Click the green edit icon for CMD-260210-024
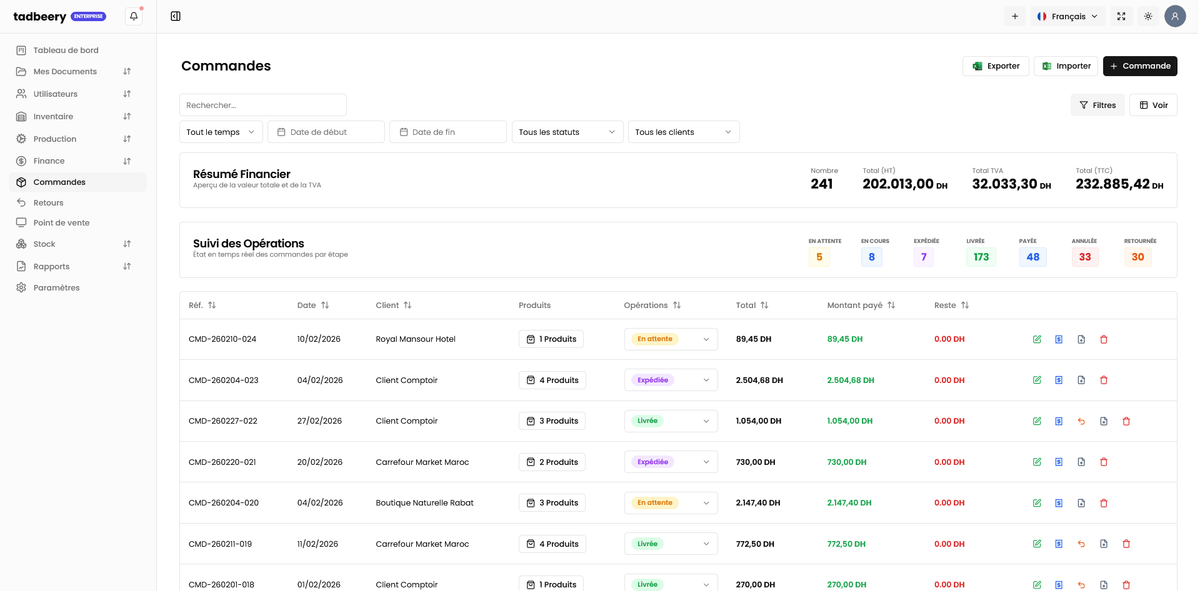Screen dimensions: 1200x591 (1037, 340)
